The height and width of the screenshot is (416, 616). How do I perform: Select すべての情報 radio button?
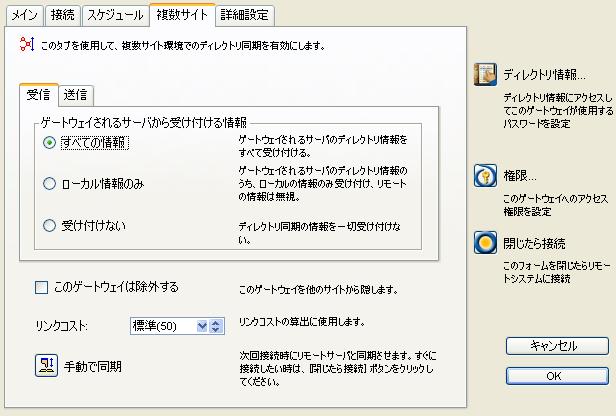49,142
